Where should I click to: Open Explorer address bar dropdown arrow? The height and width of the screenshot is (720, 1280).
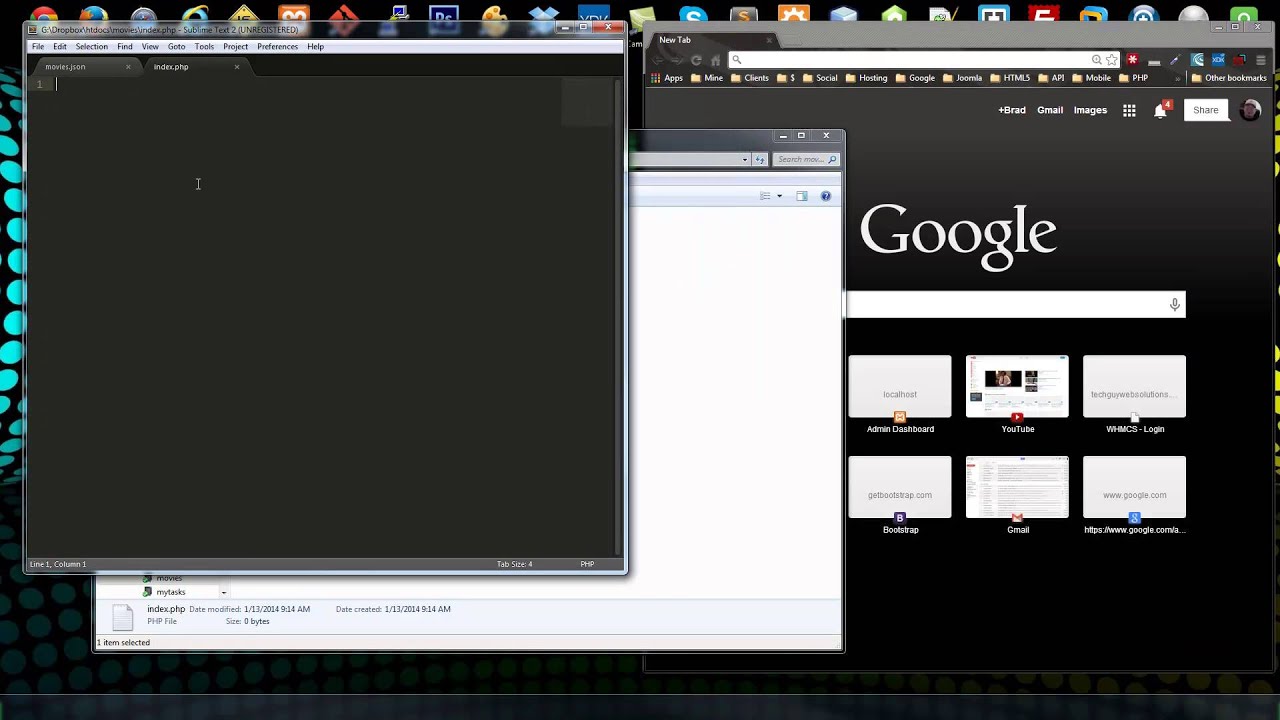point(745,160)
